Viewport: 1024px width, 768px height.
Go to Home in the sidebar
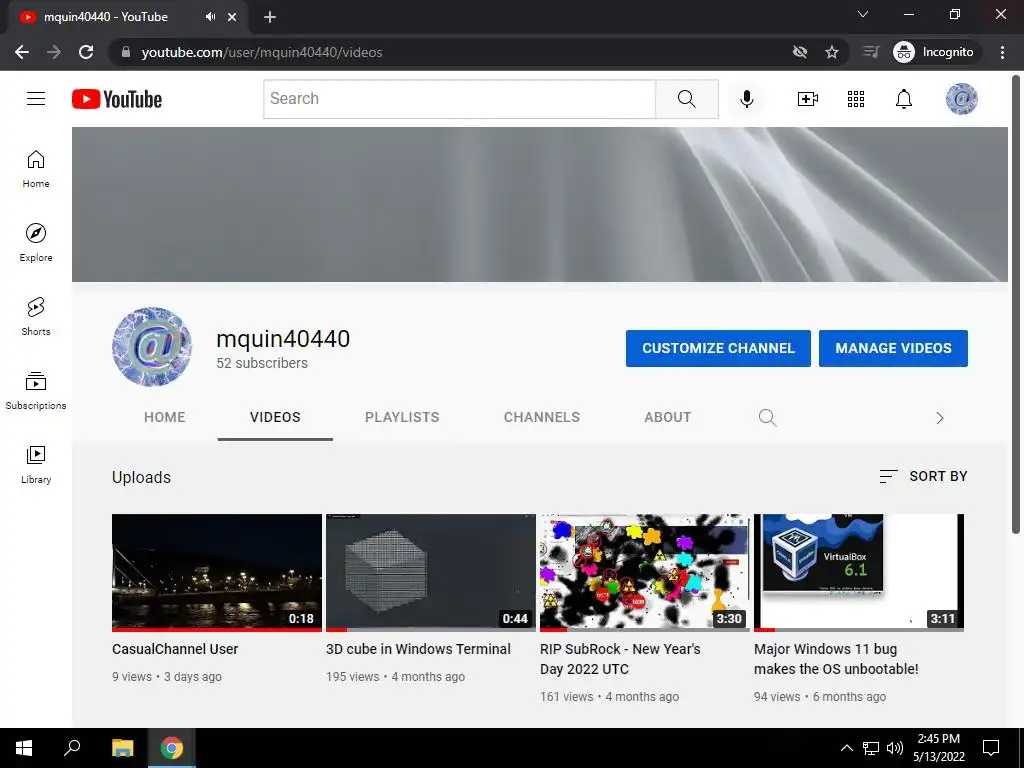(x=36, y=168)
